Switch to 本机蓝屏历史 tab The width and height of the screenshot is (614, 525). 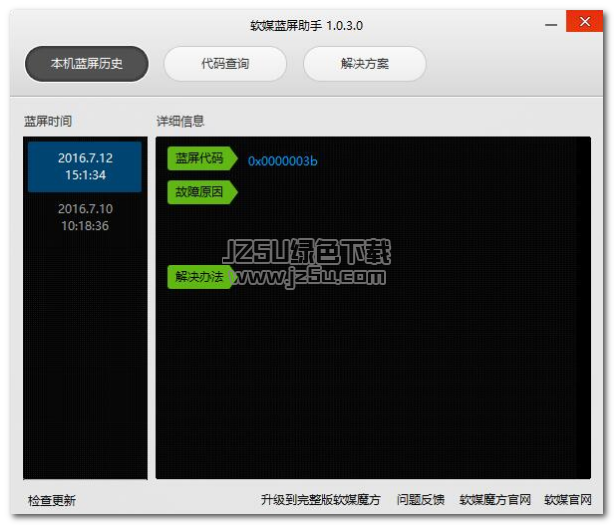(87, 64)
